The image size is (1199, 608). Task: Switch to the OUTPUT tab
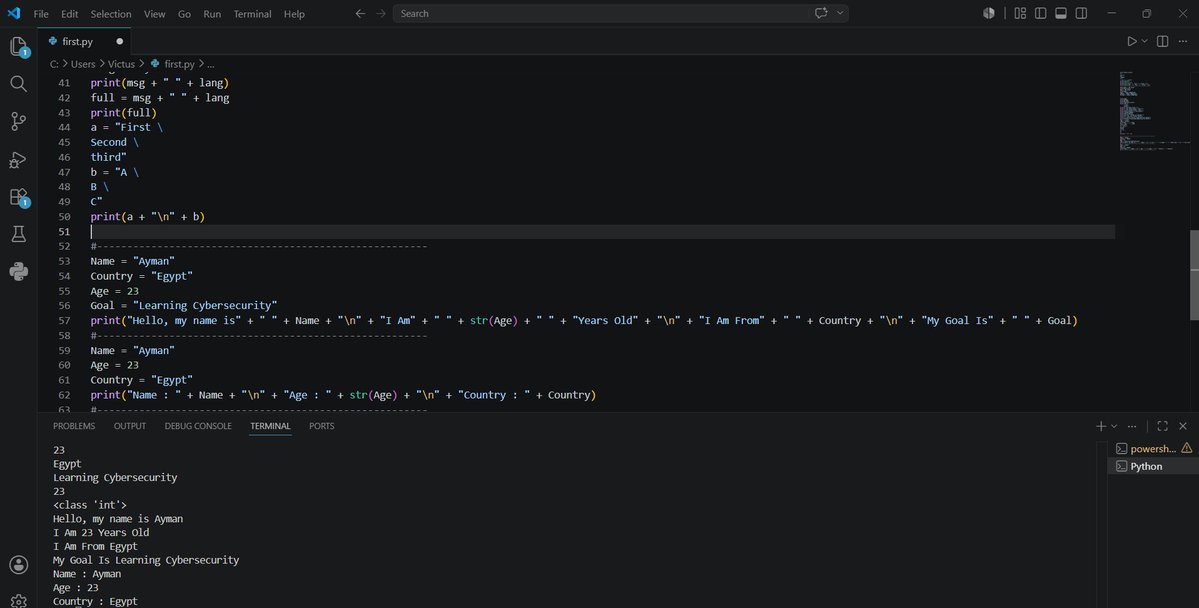pos(130,426)
